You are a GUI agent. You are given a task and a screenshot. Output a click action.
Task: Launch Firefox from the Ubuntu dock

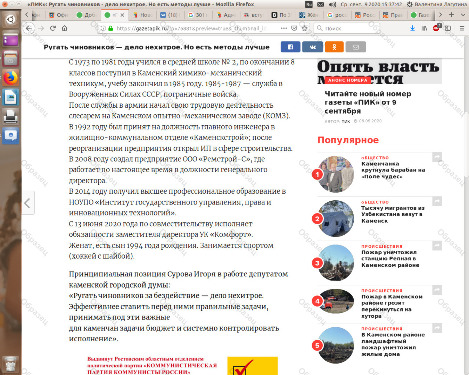coord(11,78)
